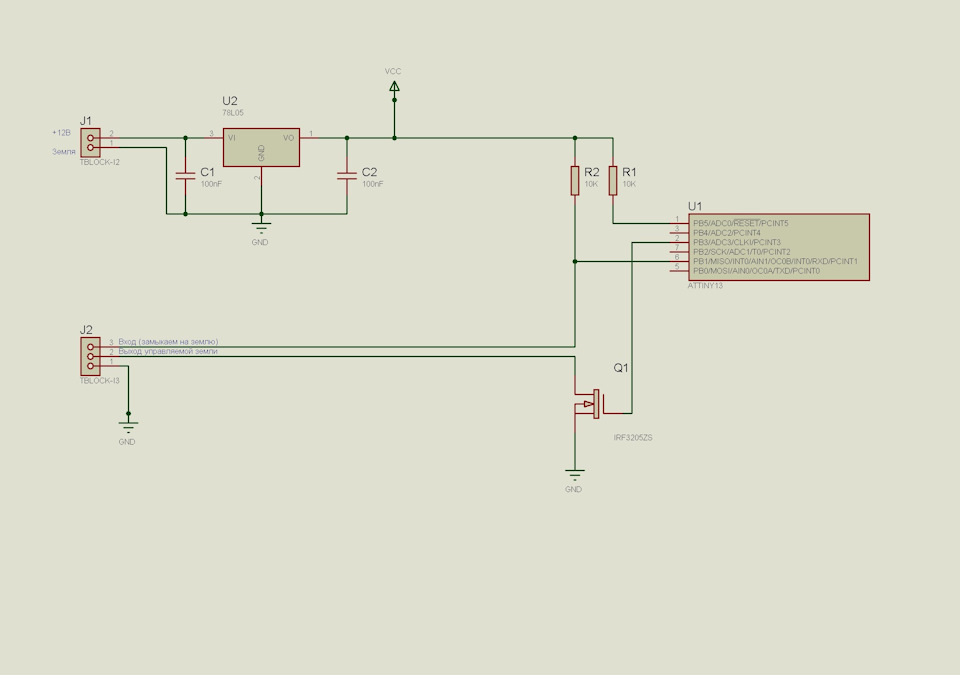The width and height of the screenshot is (960, 675).
Task: Click the 'Выход управляемой земли' label
Action: (x=168, y=352)
